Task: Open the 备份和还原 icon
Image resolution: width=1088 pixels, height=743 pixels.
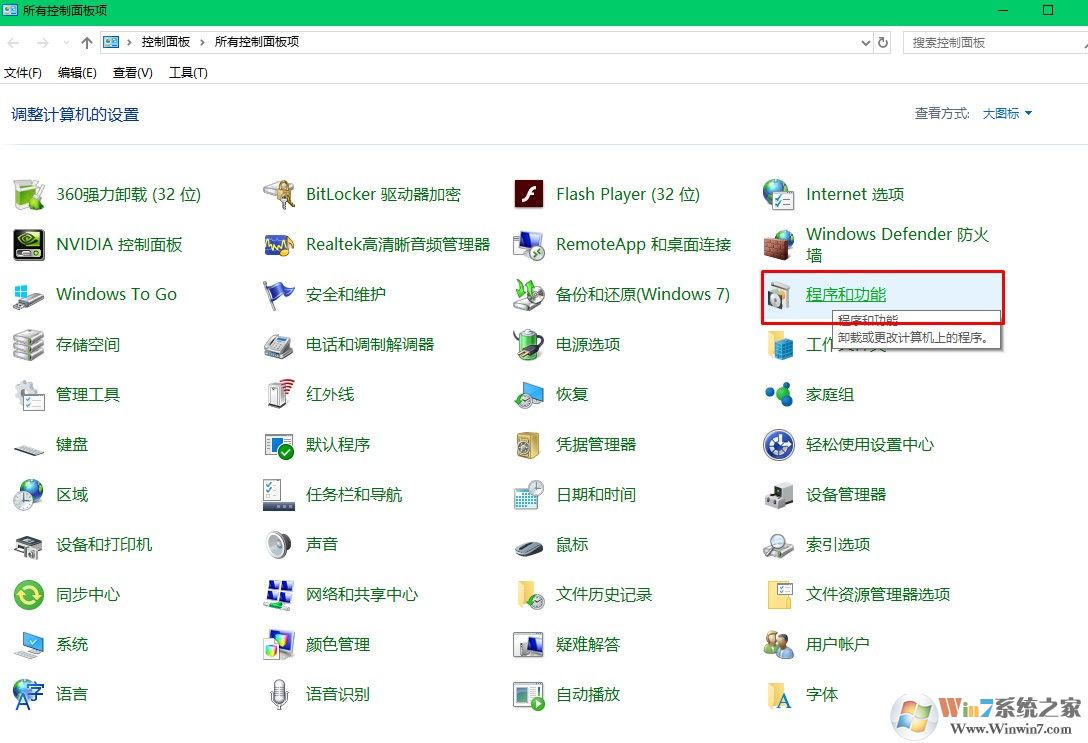Action: pyautogui.click(x=529, y=295)
